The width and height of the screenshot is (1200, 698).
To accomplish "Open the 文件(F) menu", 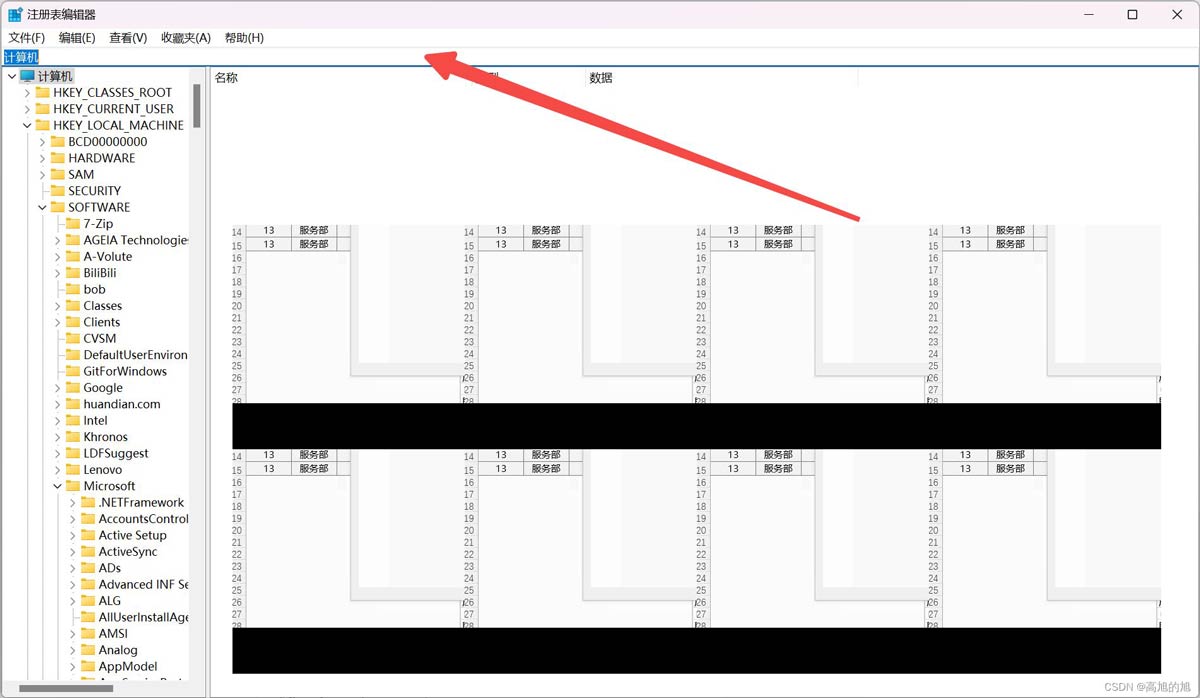I will 27,38.
